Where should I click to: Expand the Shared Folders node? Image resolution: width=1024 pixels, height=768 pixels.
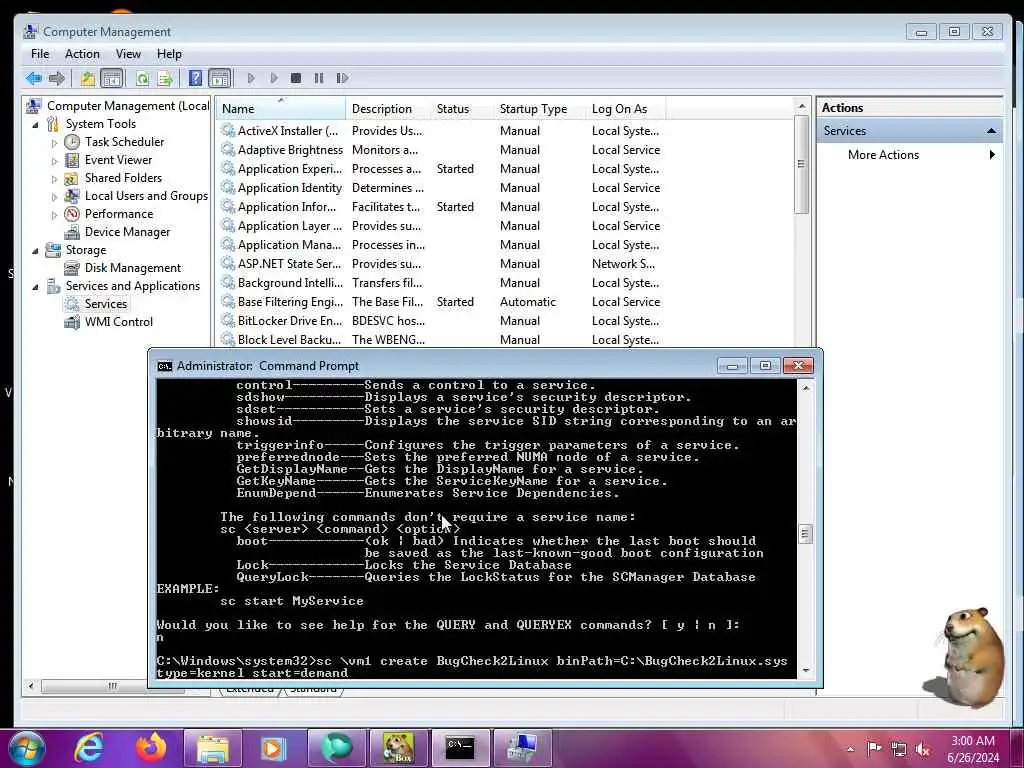tap(54, 178)
